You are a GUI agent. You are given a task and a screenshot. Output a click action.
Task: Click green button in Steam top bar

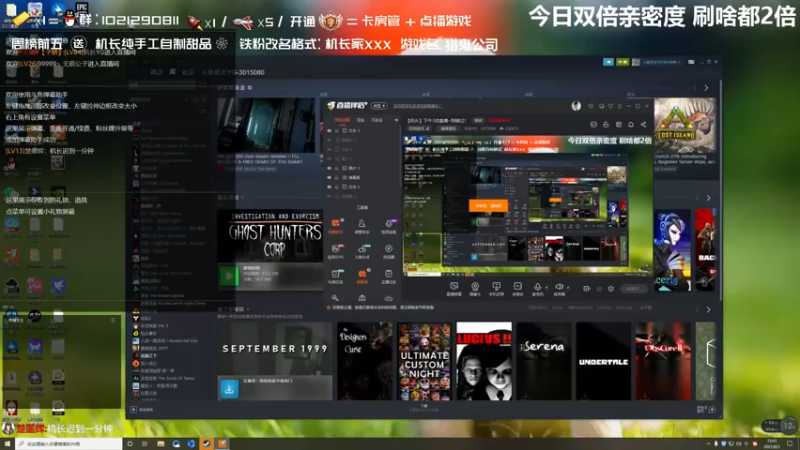[x=622, y=62]
